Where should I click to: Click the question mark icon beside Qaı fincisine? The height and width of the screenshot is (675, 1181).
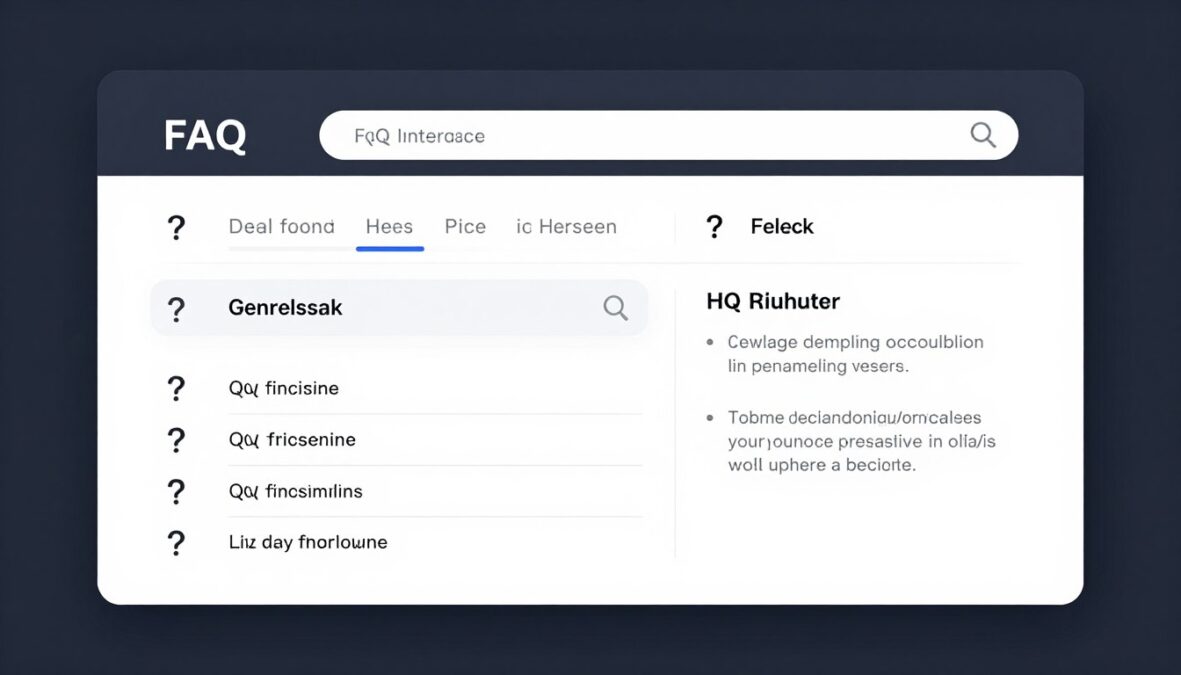[176, 388]
